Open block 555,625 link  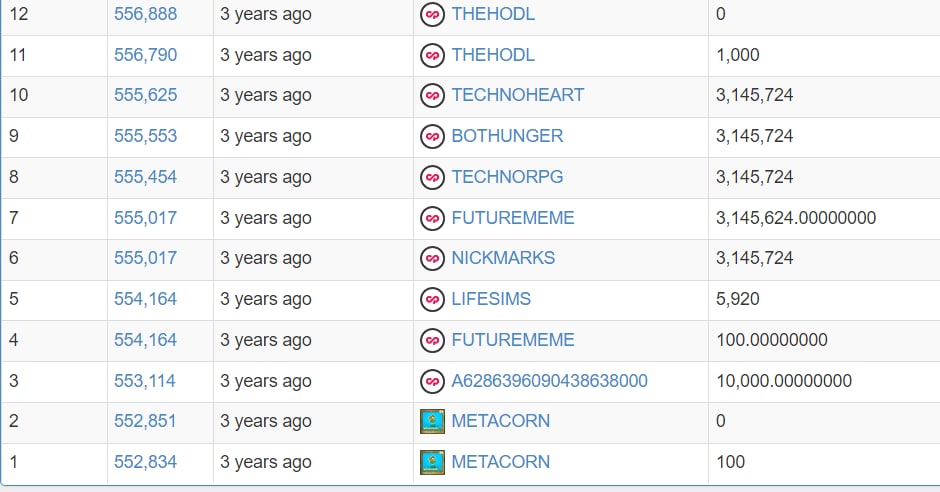(146, 95)
